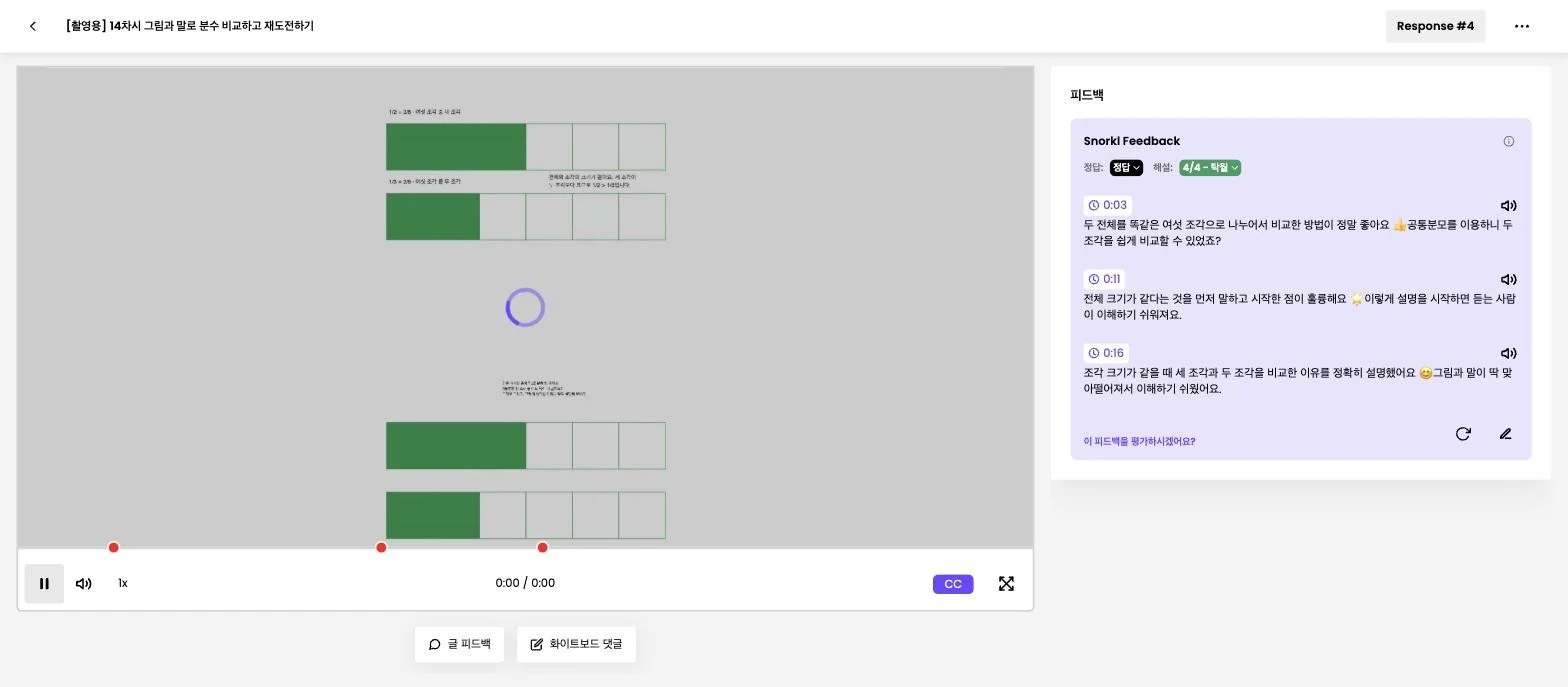Enter fullscreen video mode
Screen dimensions: 1568x687
pos(1007,584)
